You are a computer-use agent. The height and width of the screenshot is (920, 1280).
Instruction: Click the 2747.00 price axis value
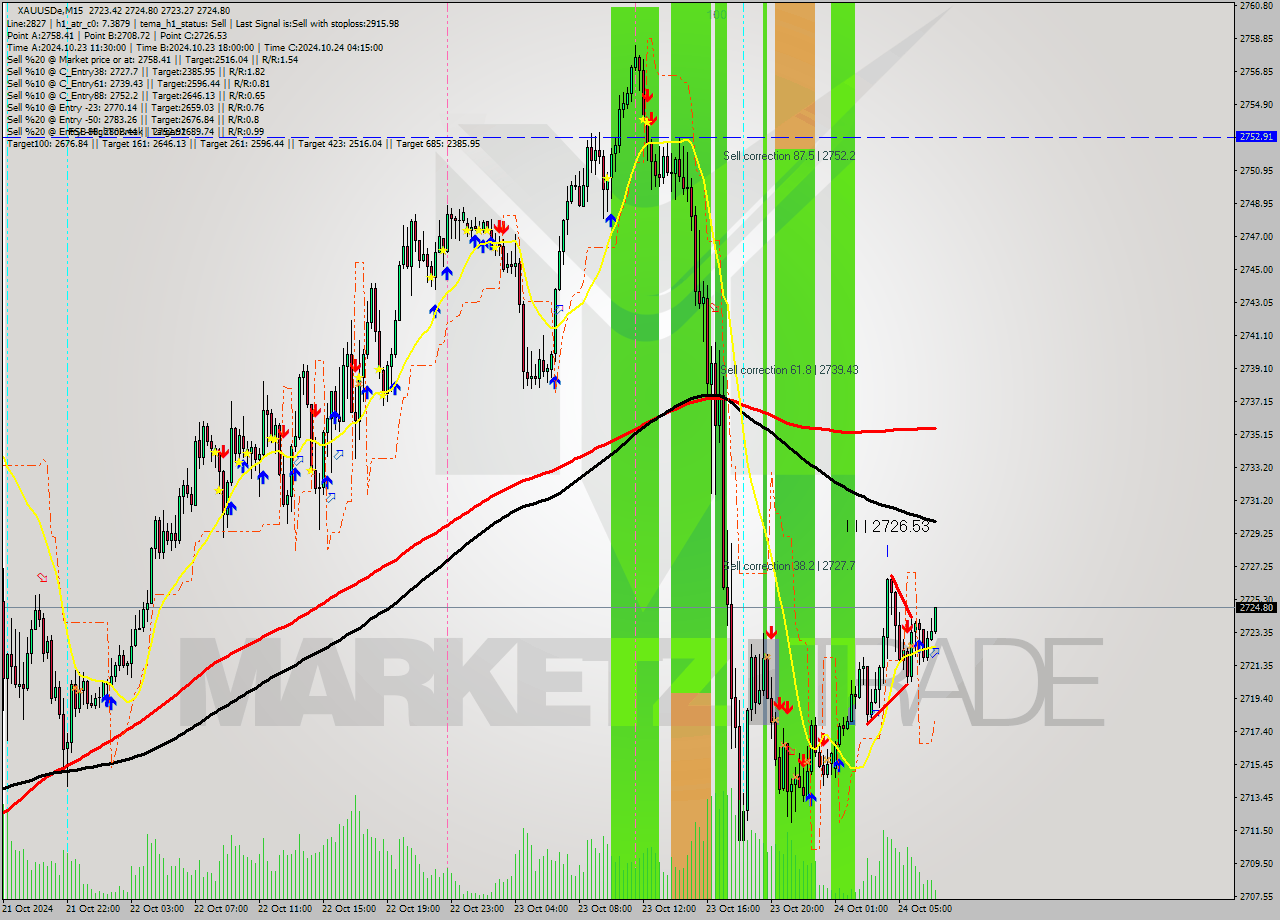pos(1256,237)
